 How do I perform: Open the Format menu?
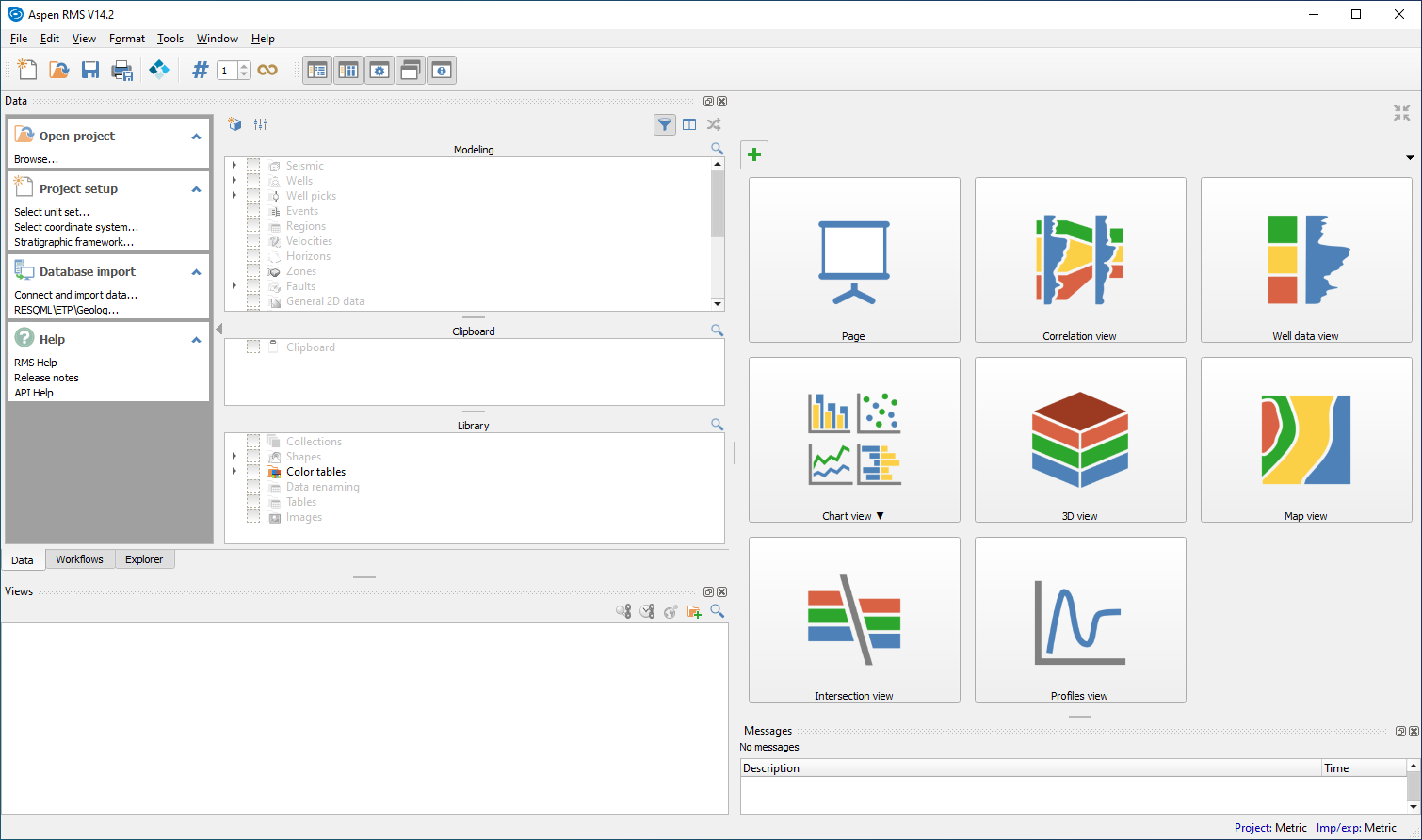pyautogui.click(x=127, y=39)
